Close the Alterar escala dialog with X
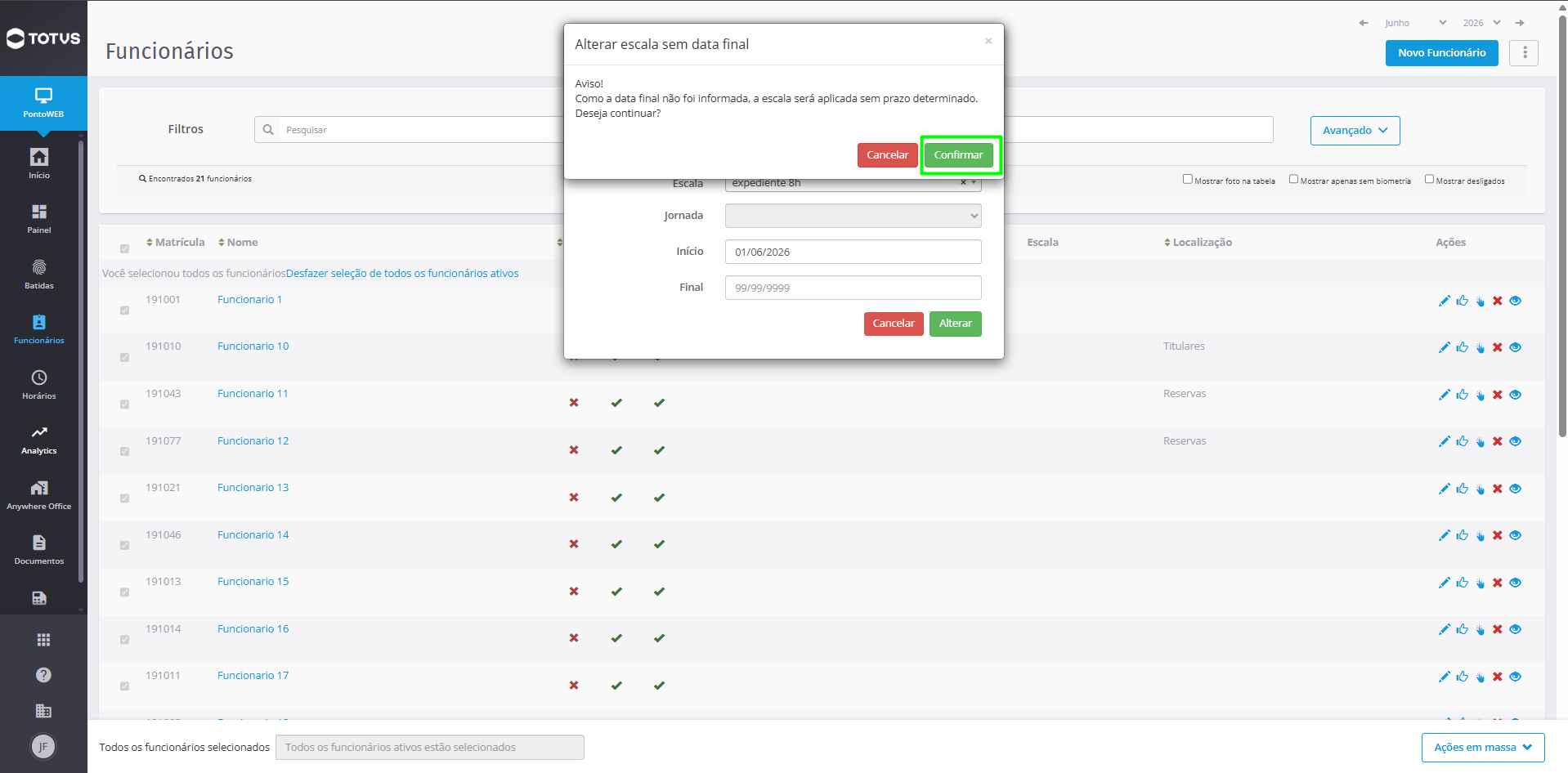Screen dimensions: 1568x773 tap(988, 41)
